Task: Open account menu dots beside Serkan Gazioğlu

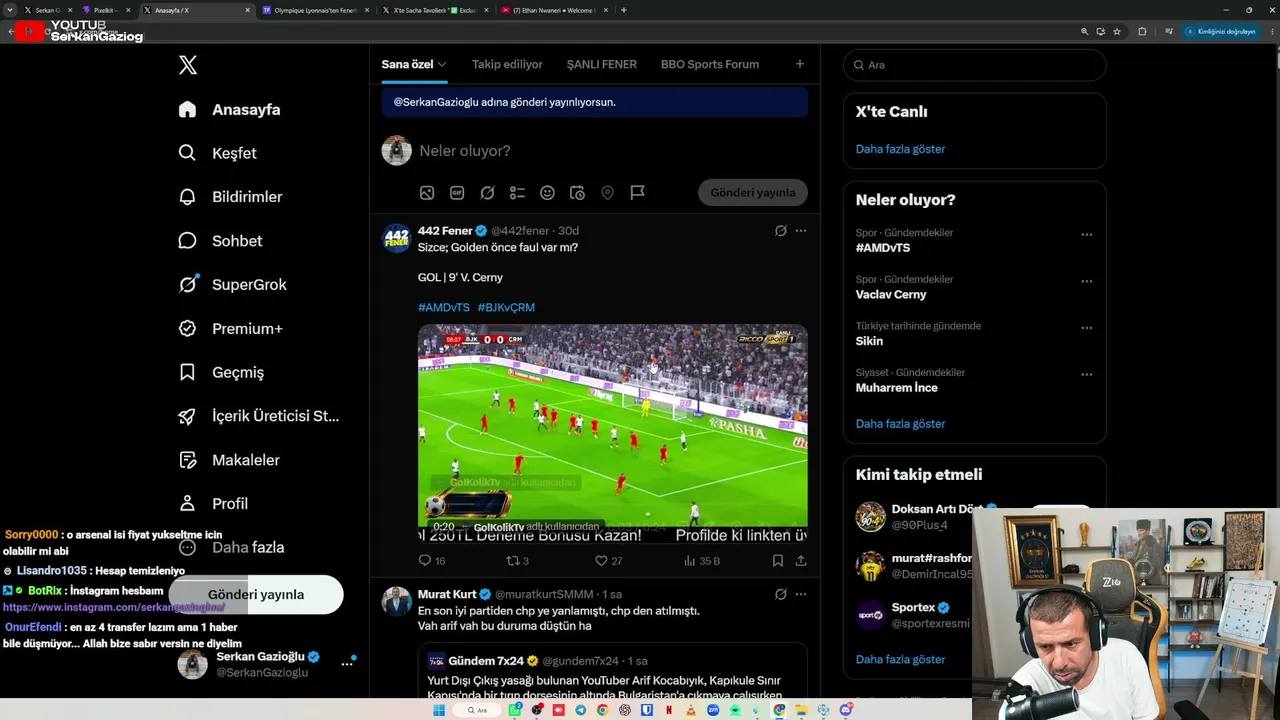Action: pos(347,663)
